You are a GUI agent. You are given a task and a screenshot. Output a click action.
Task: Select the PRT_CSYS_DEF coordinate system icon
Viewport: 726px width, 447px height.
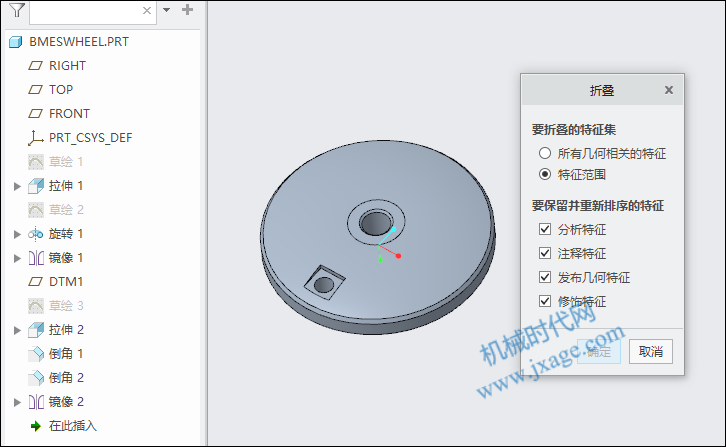[x=36, y=138]
